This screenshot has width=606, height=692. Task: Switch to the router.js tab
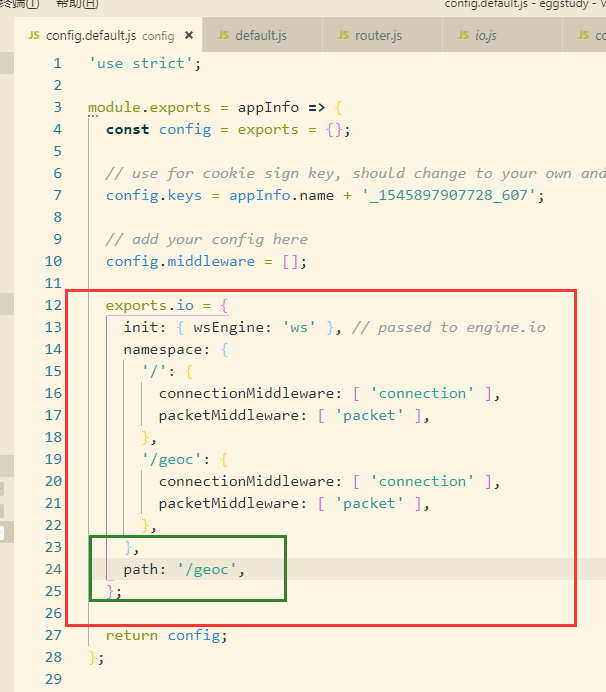point(382,35)
